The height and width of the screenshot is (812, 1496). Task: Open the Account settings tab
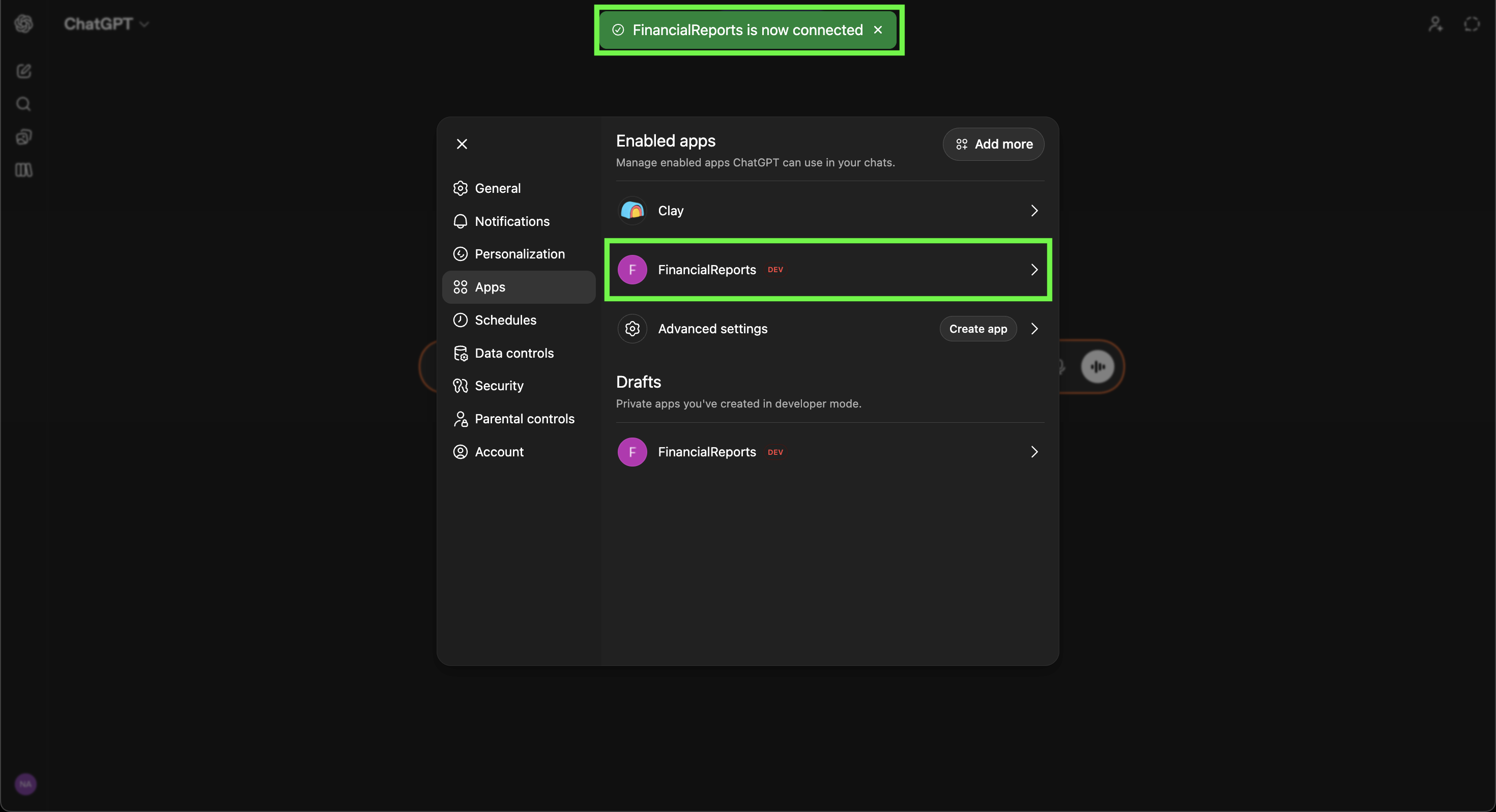pos(519,452)
